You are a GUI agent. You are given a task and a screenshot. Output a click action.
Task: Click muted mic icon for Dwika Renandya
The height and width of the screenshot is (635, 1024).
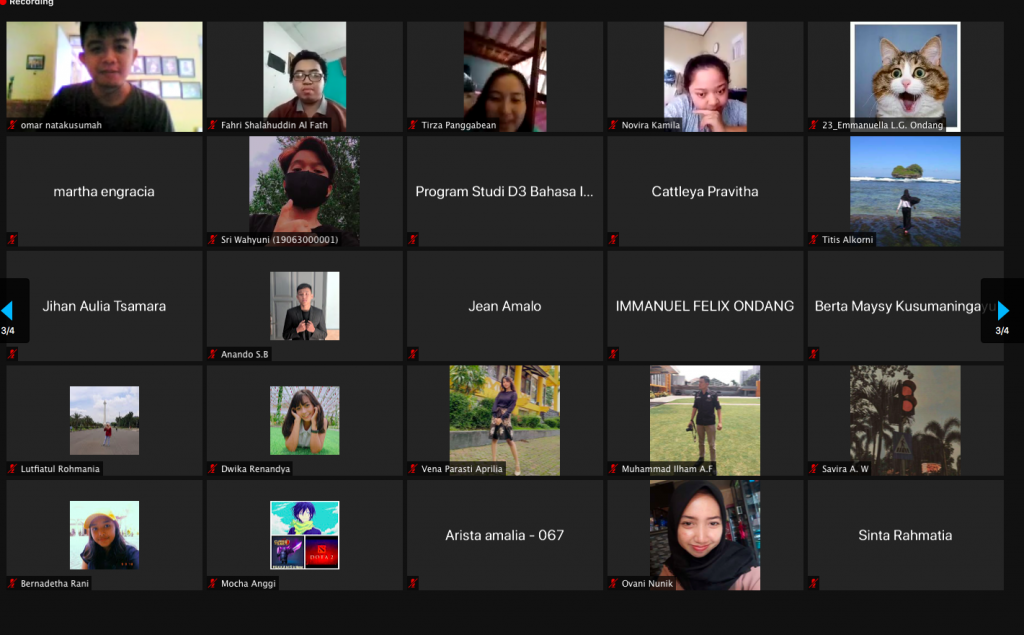coord(212,468)
